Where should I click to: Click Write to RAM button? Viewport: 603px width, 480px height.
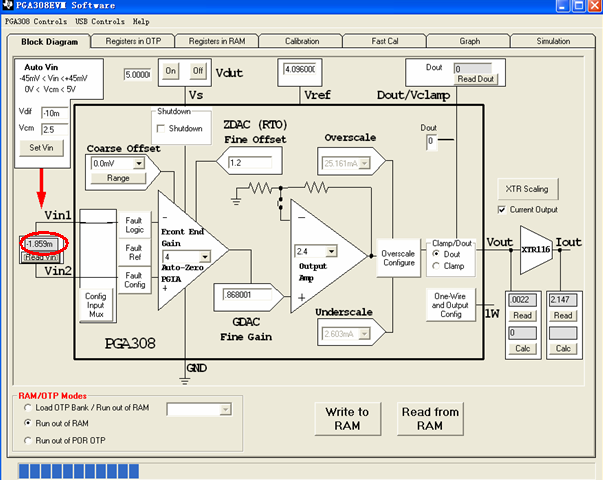[347, 419]
